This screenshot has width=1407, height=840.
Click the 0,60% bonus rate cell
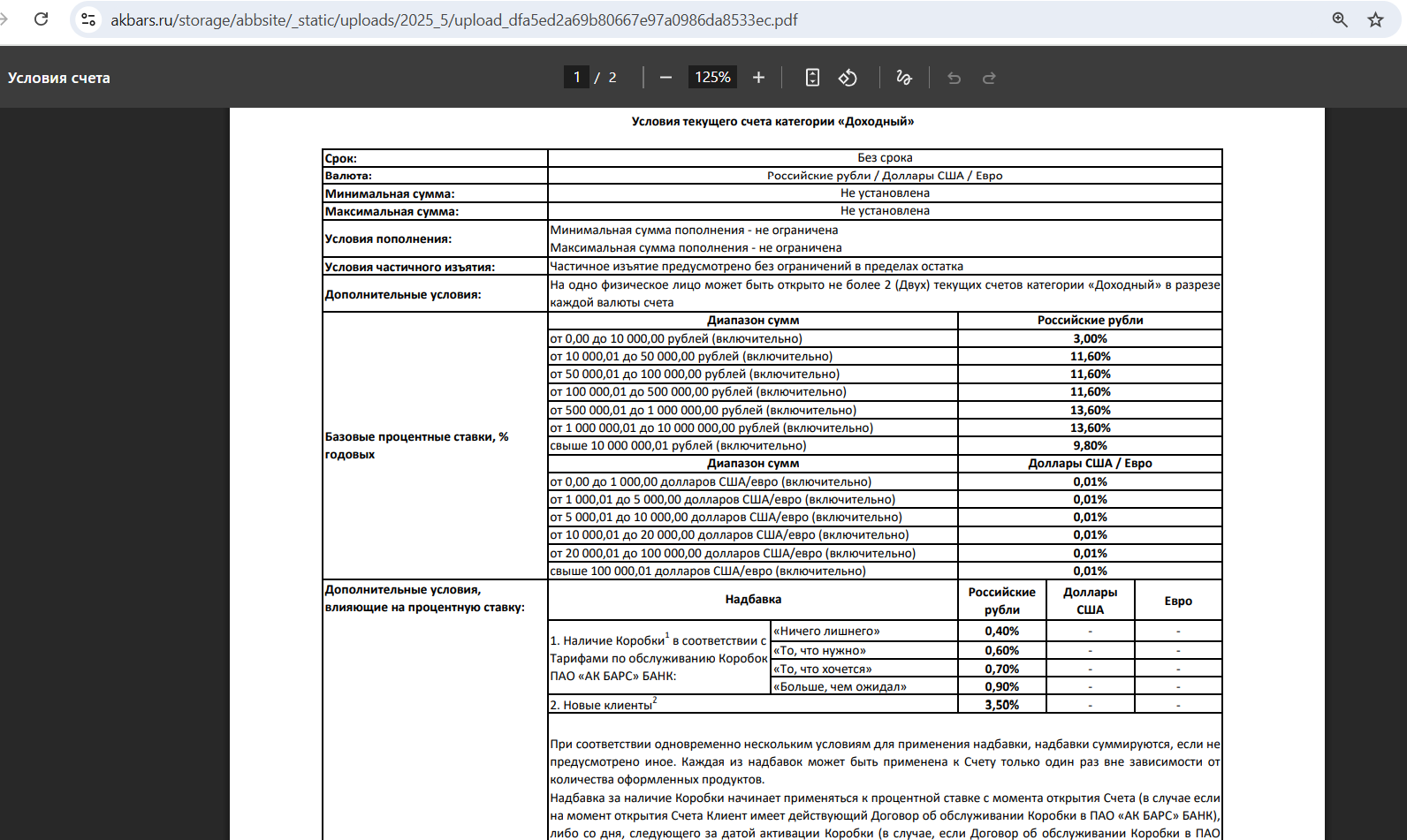point(1001,650)
